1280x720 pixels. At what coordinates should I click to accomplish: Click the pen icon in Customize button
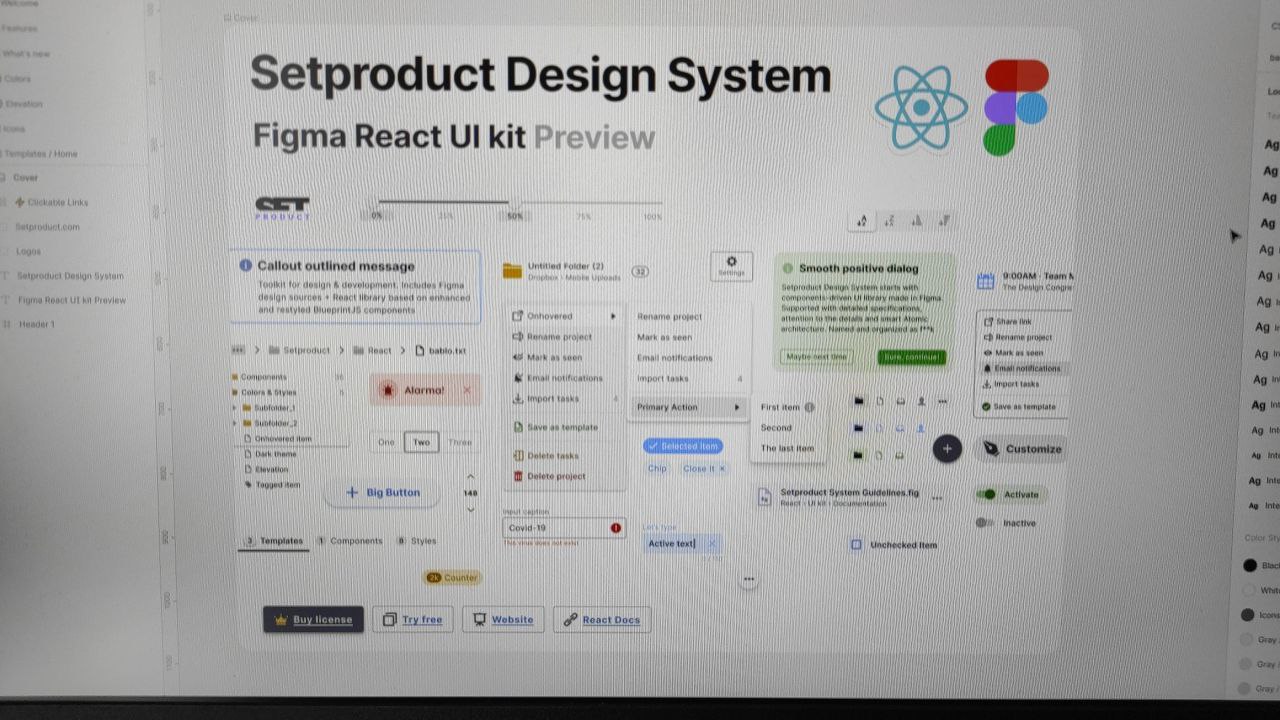click(x=990, y=449)
